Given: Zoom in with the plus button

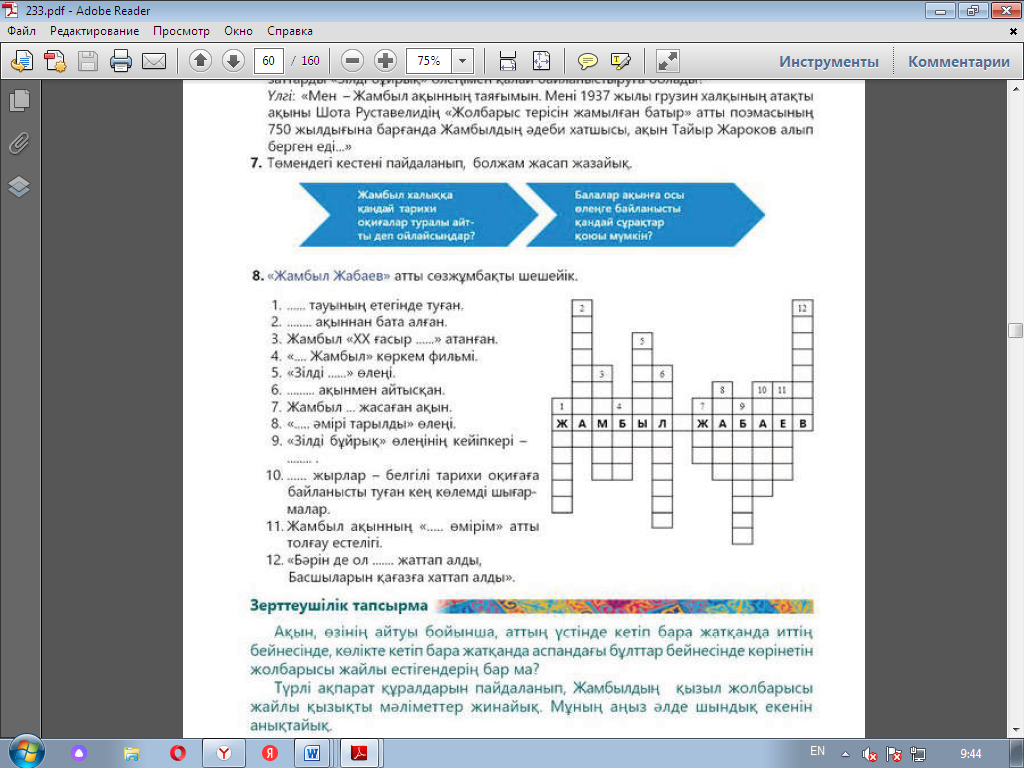Looking at the screenshot, I should click(385, 61).
